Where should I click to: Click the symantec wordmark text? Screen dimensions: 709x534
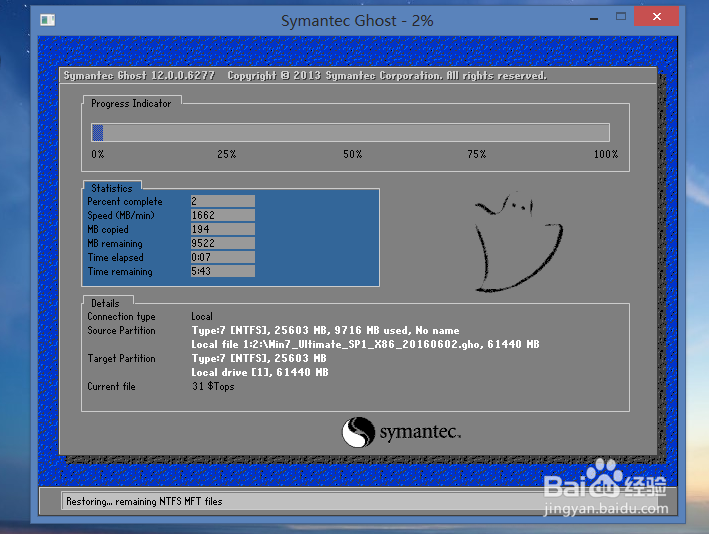[x=421, y=432]
